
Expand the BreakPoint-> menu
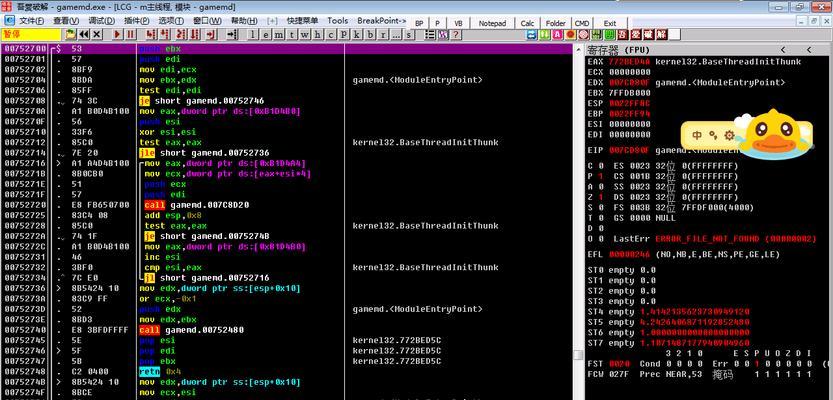click(x=381, y=21)
